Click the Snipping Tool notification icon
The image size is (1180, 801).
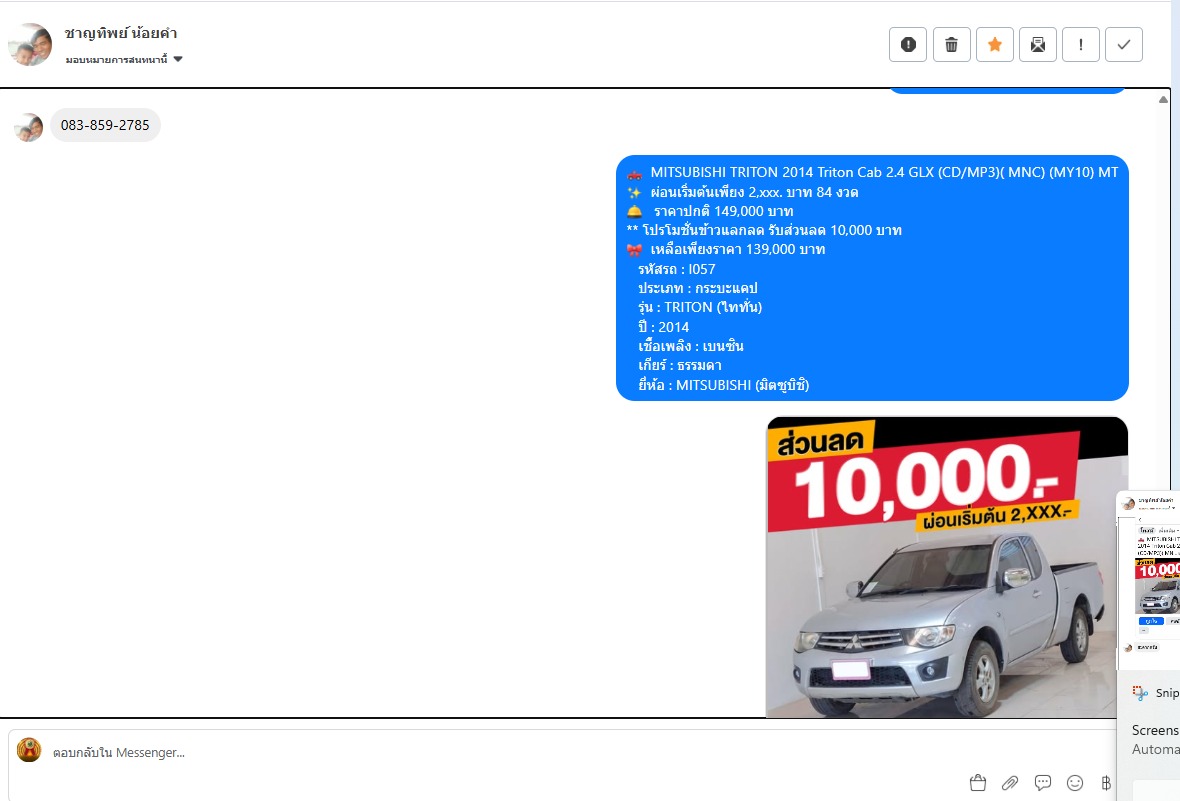(1140, 693)
